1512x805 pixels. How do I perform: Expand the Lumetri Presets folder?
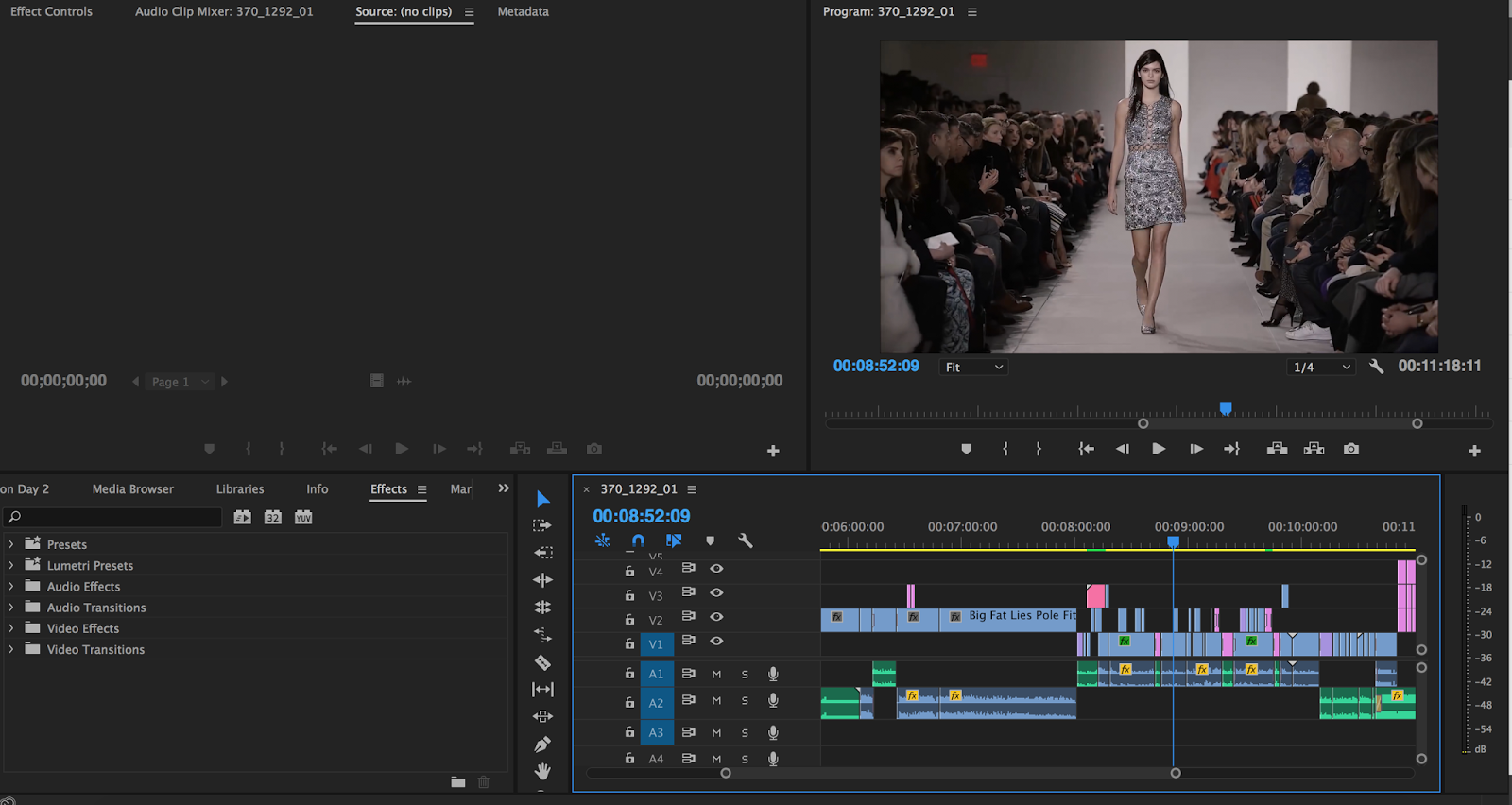pyautogui.click(x=10, y=565)
